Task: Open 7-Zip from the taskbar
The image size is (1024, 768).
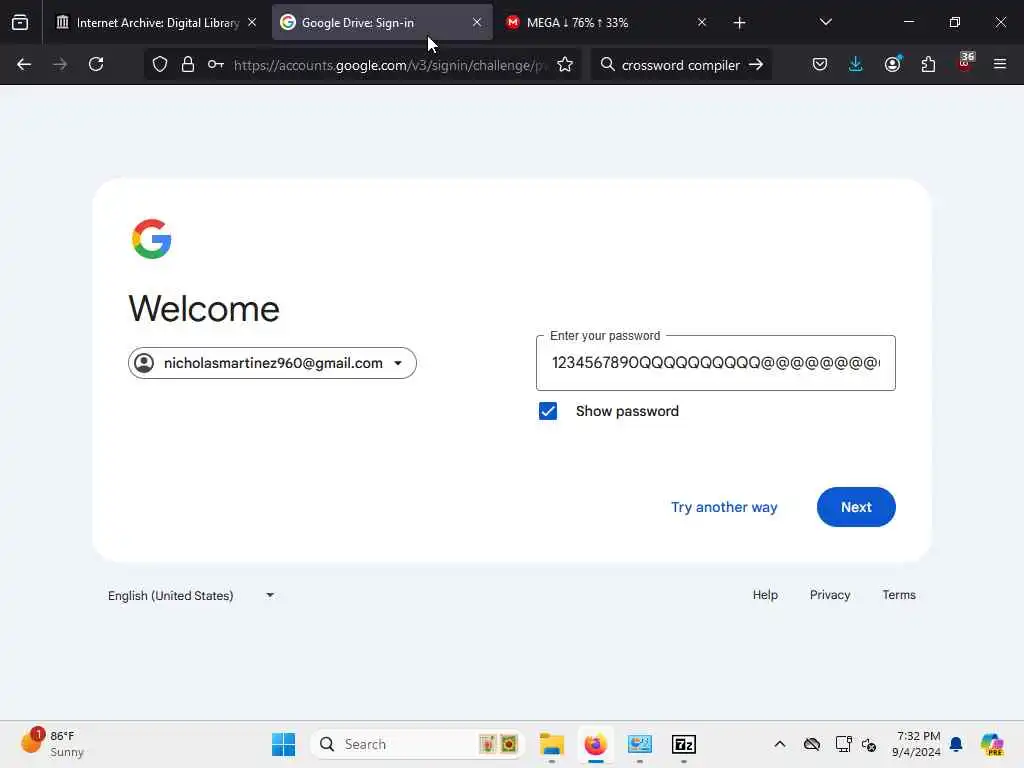Action: (684, 744)
